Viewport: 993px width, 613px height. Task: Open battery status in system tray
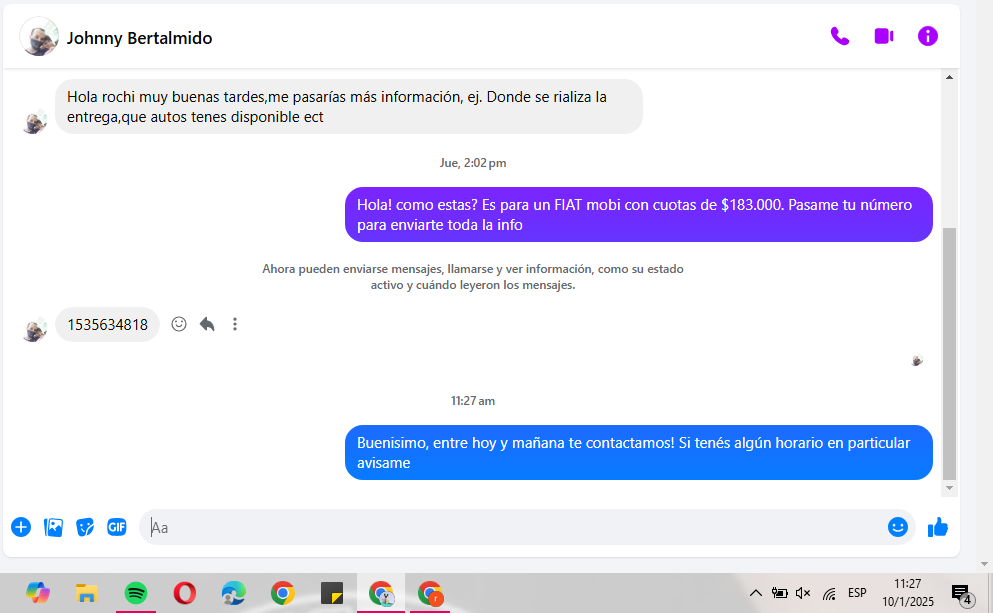pyautogui.click(x=780, y=593)
